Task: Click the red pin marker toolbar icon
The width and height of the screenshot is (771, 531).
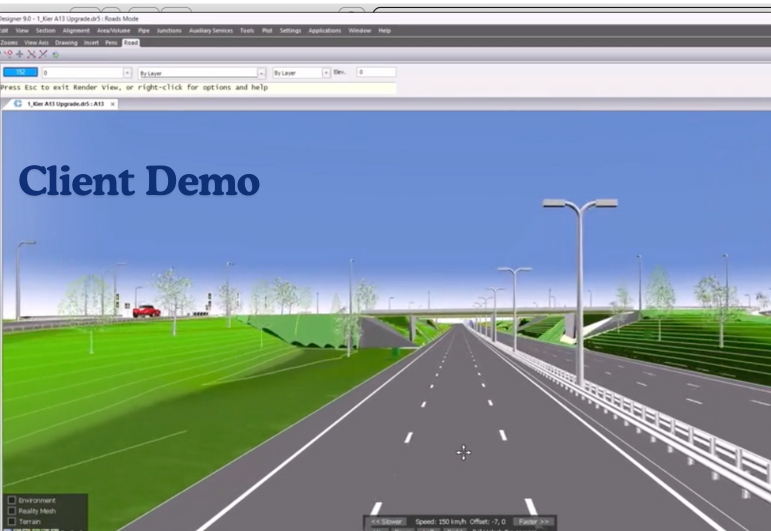Action: 9,54
